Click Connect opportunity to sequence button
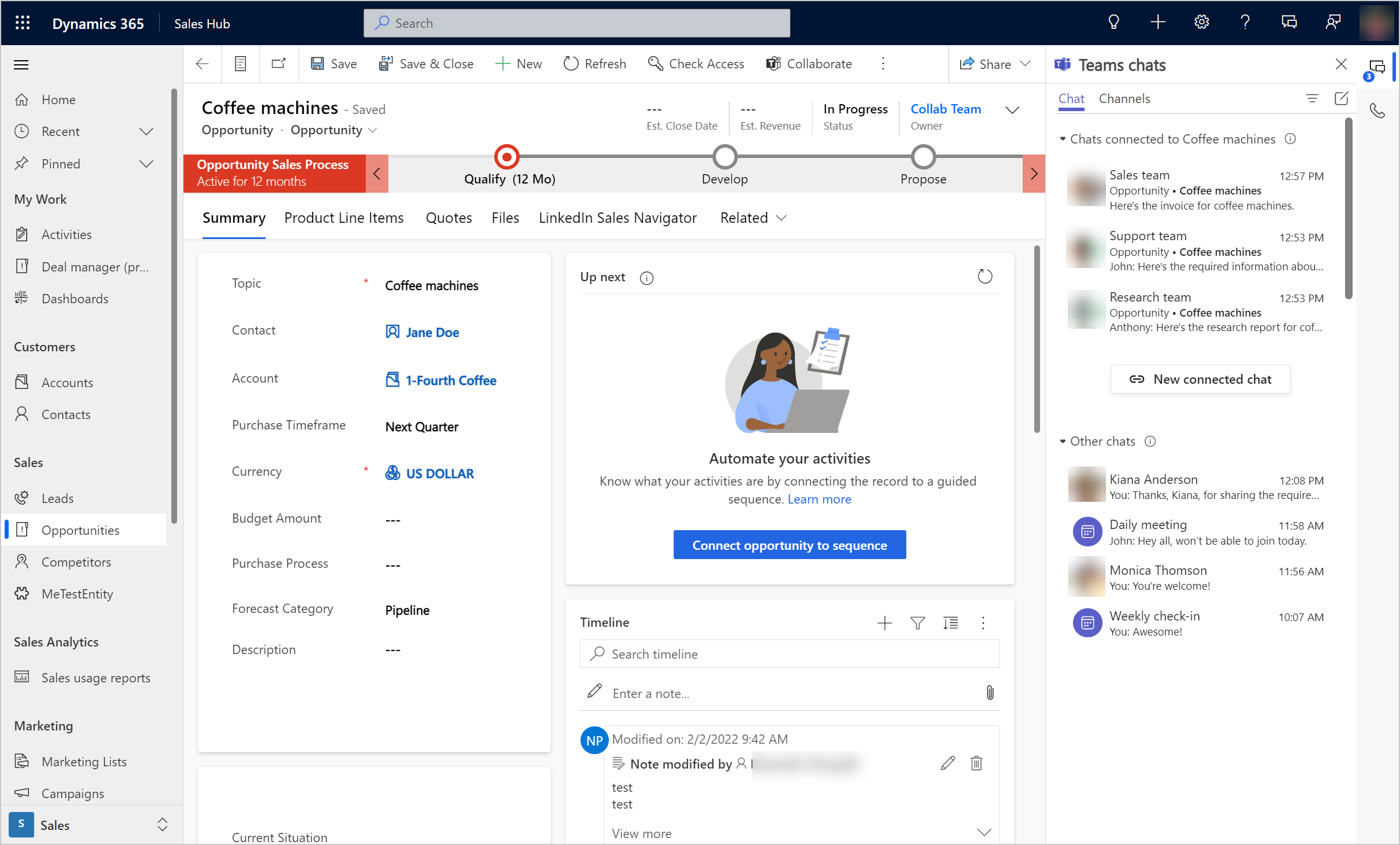The width and height of the screenshot is (1400, 845). 789,545
